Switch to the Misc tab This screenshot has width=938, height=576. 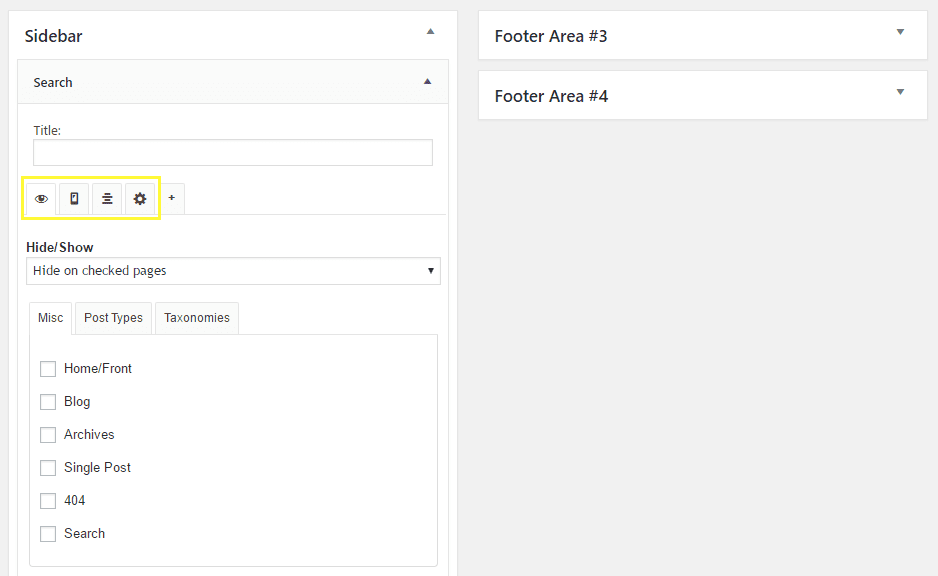click(49, 317)
